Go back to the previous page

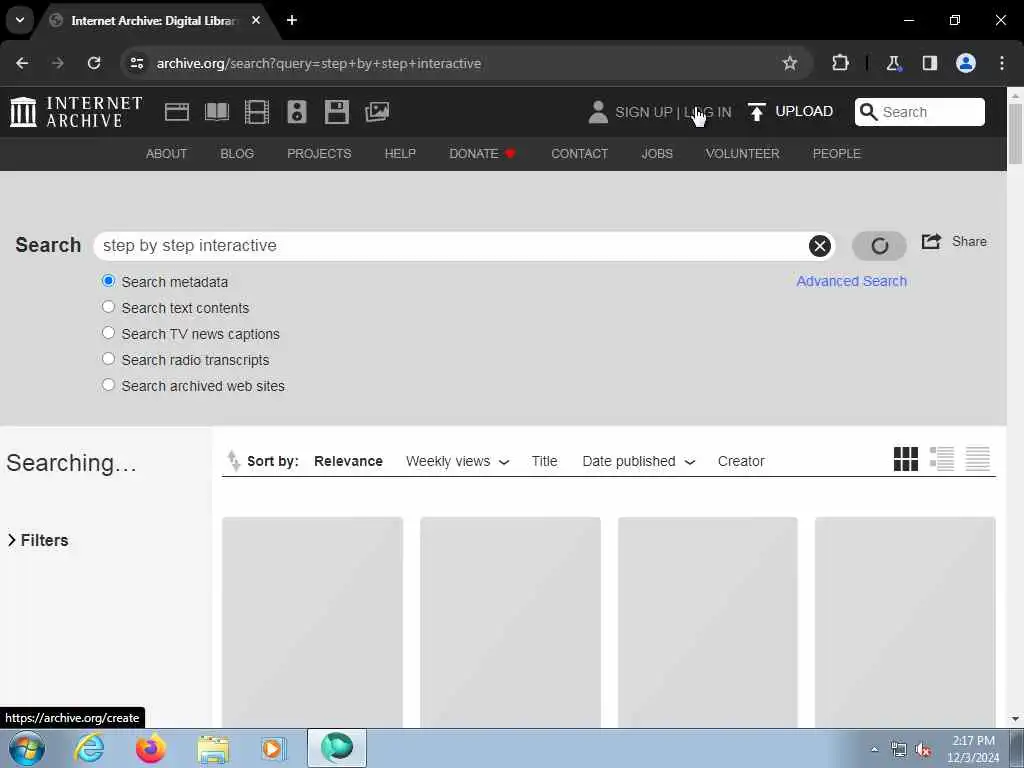click(22, 63)
